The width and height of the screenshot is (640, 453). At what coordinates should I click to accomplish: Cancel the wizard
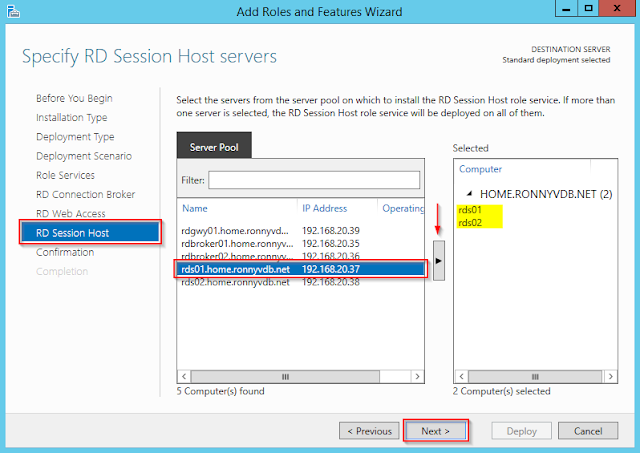pos(588,431)
